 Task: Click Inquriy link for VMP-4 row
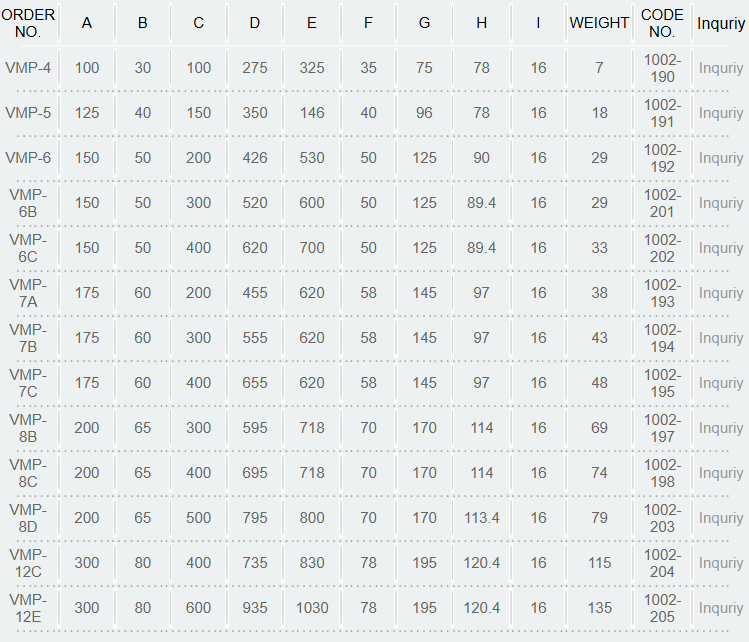pos(720,68)
